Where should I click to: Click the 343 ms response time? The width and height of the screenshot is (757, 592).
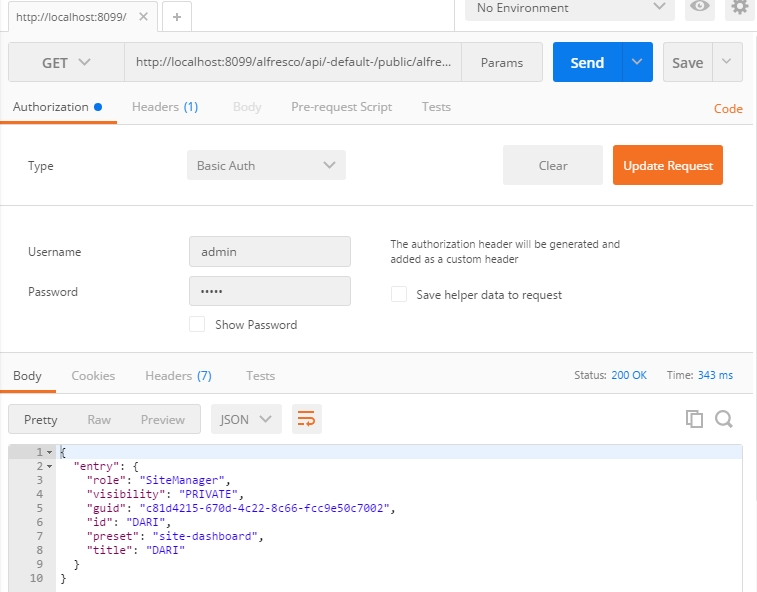(715, 375)
